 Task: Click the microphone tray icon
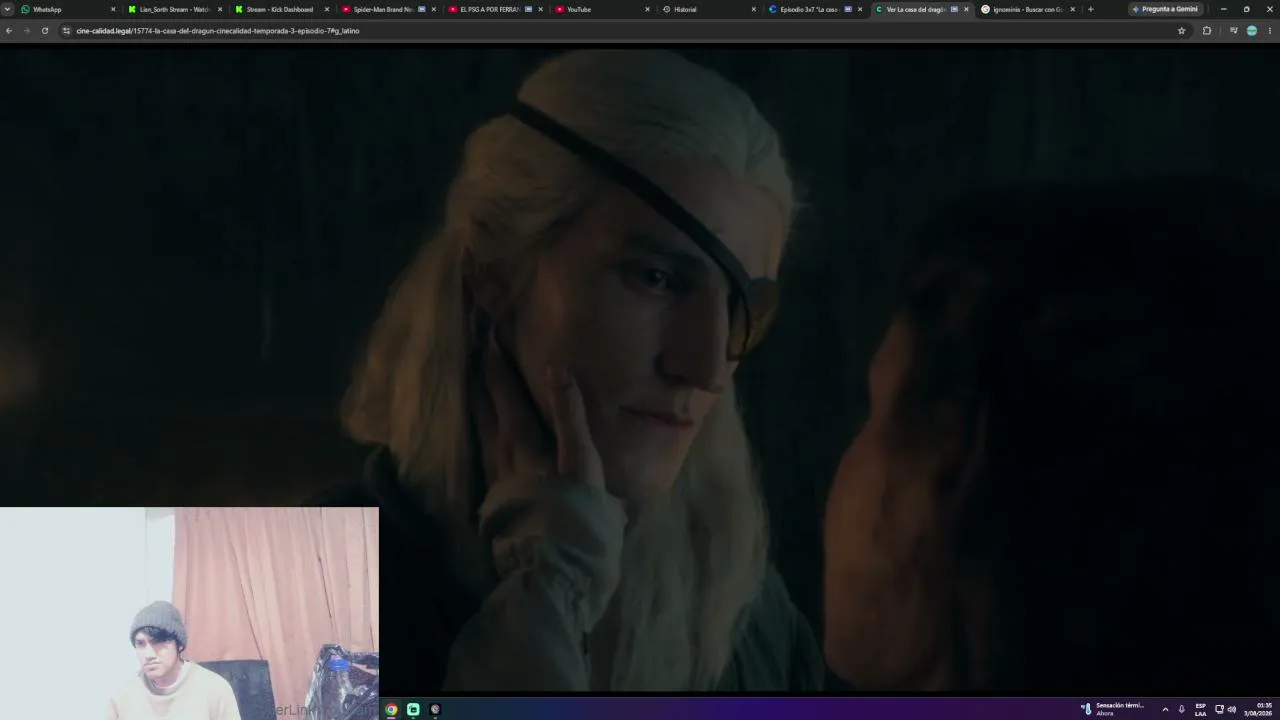coord(1181,709)
